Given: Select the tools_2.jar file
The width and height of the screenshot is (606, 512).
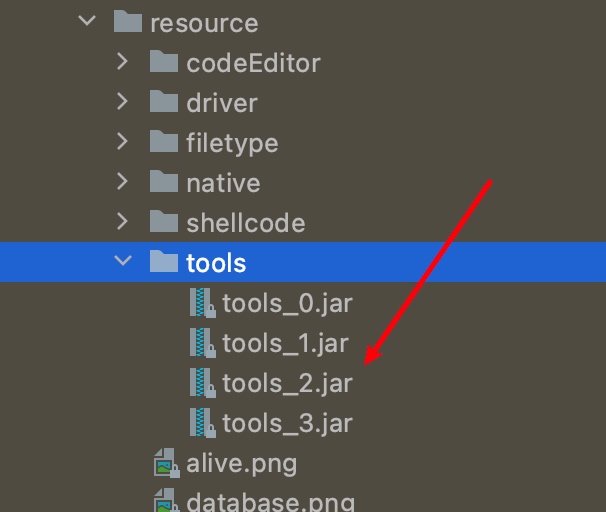Looking at the screenshot, I should coord(287,383).
